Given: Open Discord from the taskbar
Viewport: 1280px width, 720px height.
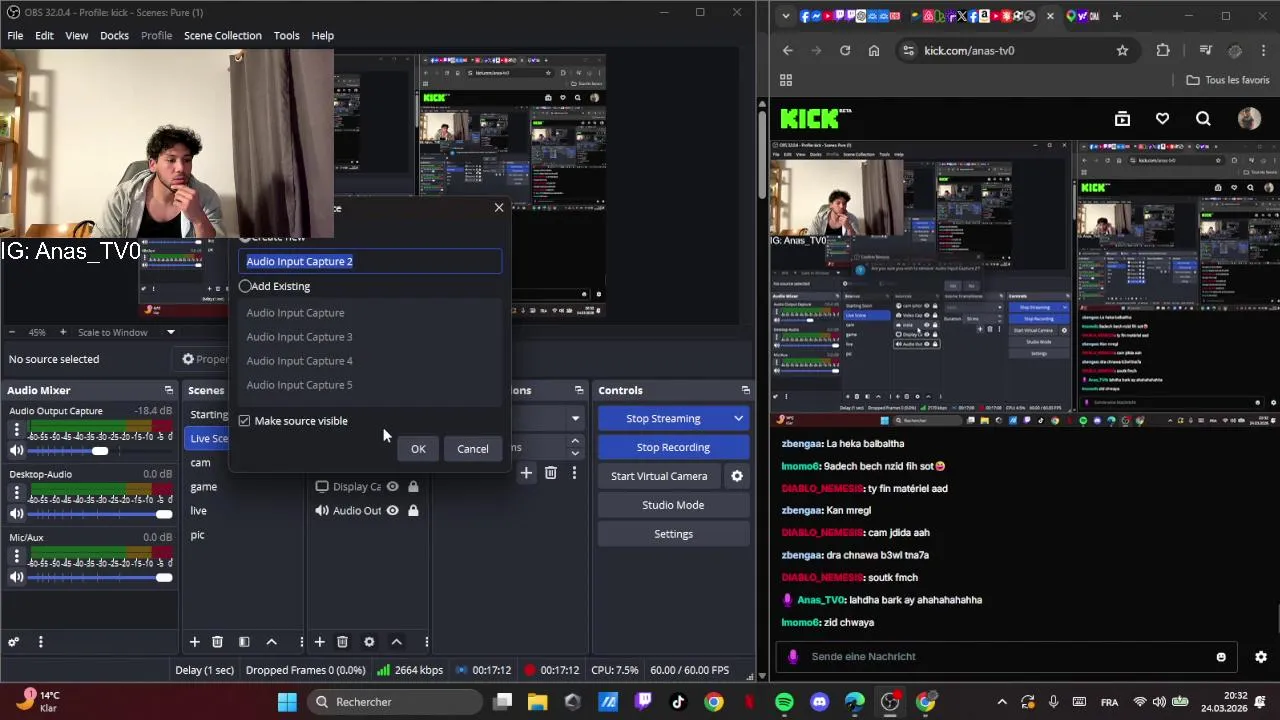Looking at the screenshot, I should (820, 702).
